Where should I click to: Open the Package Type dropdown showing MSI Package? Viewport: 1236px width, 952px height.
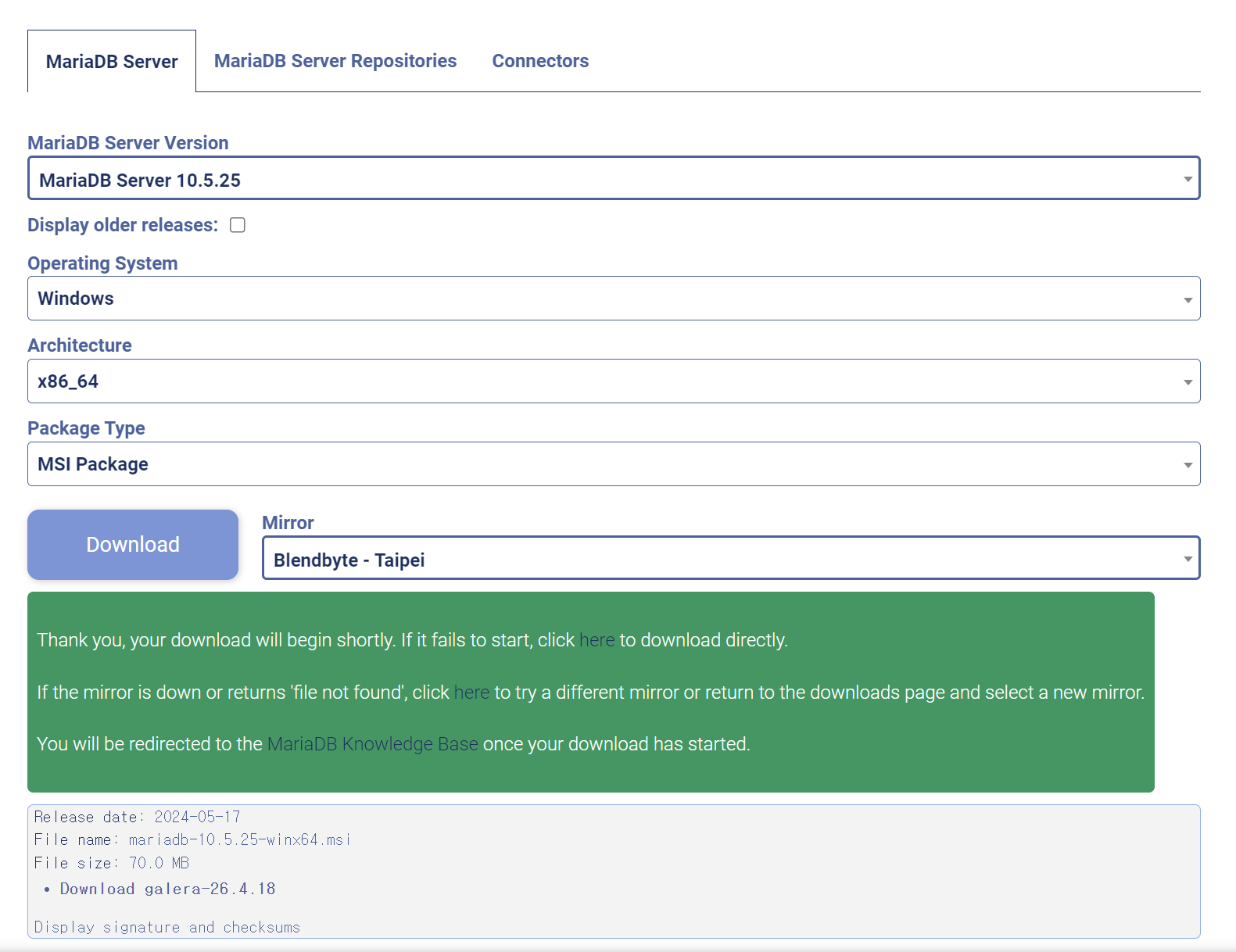pyautogui.click(x=614, y=463)
